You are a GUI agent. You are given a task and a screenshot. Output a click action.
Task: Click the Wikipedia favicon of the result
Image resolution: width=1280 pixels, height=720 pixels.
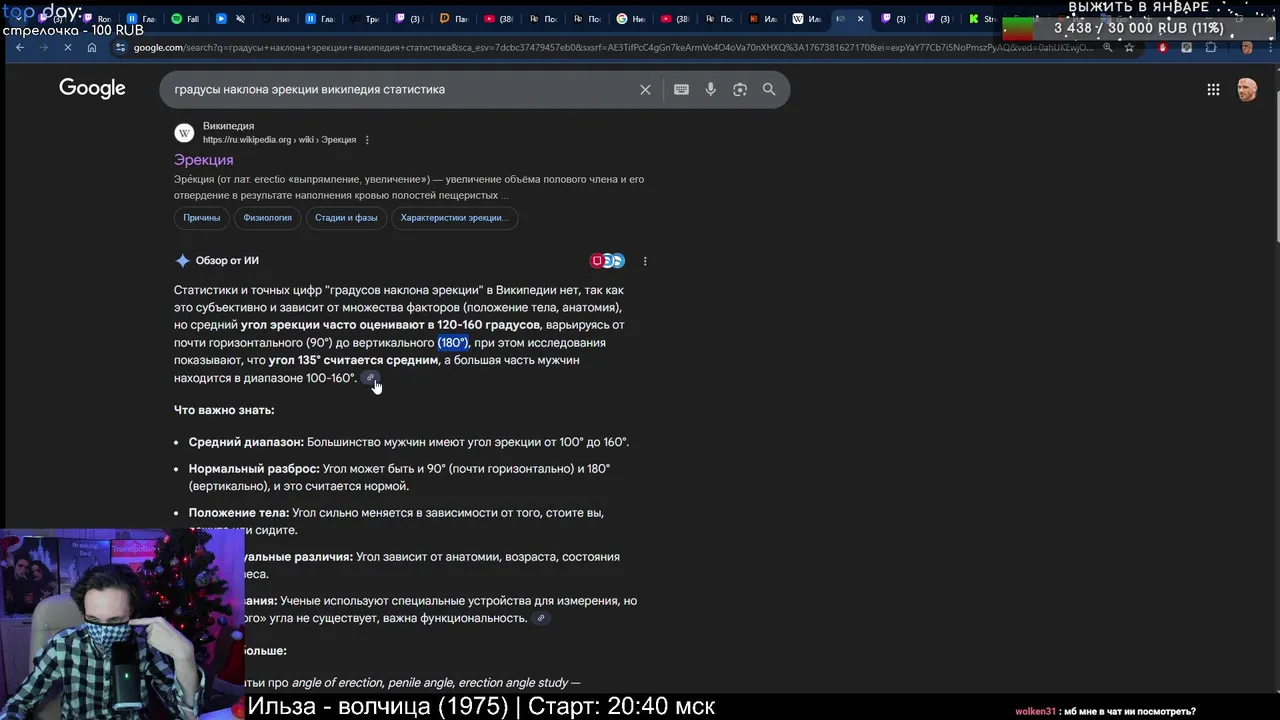click(x=184, y=133)
